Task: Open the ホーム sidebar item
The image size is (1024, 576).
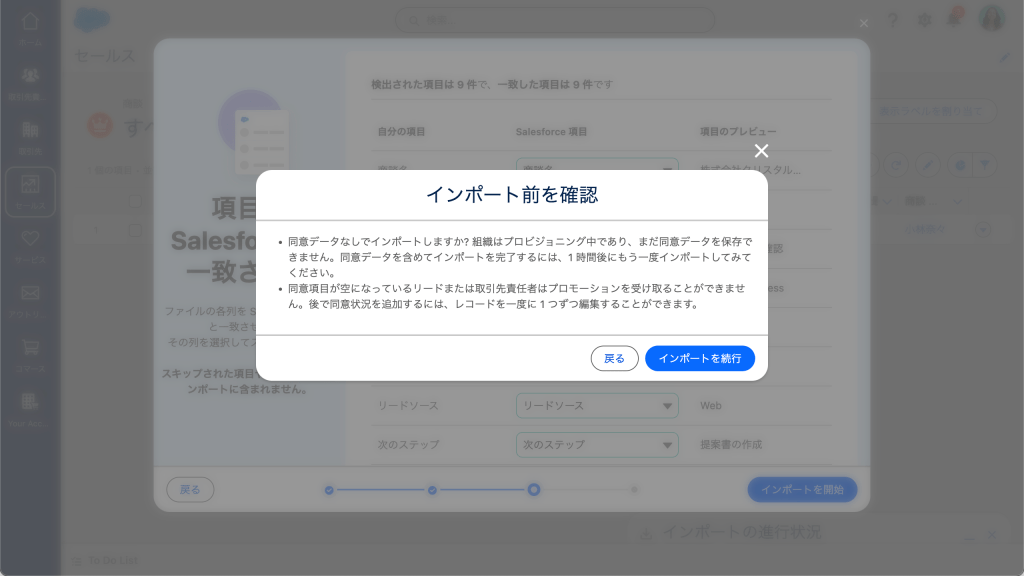Action: pos(30,29)
